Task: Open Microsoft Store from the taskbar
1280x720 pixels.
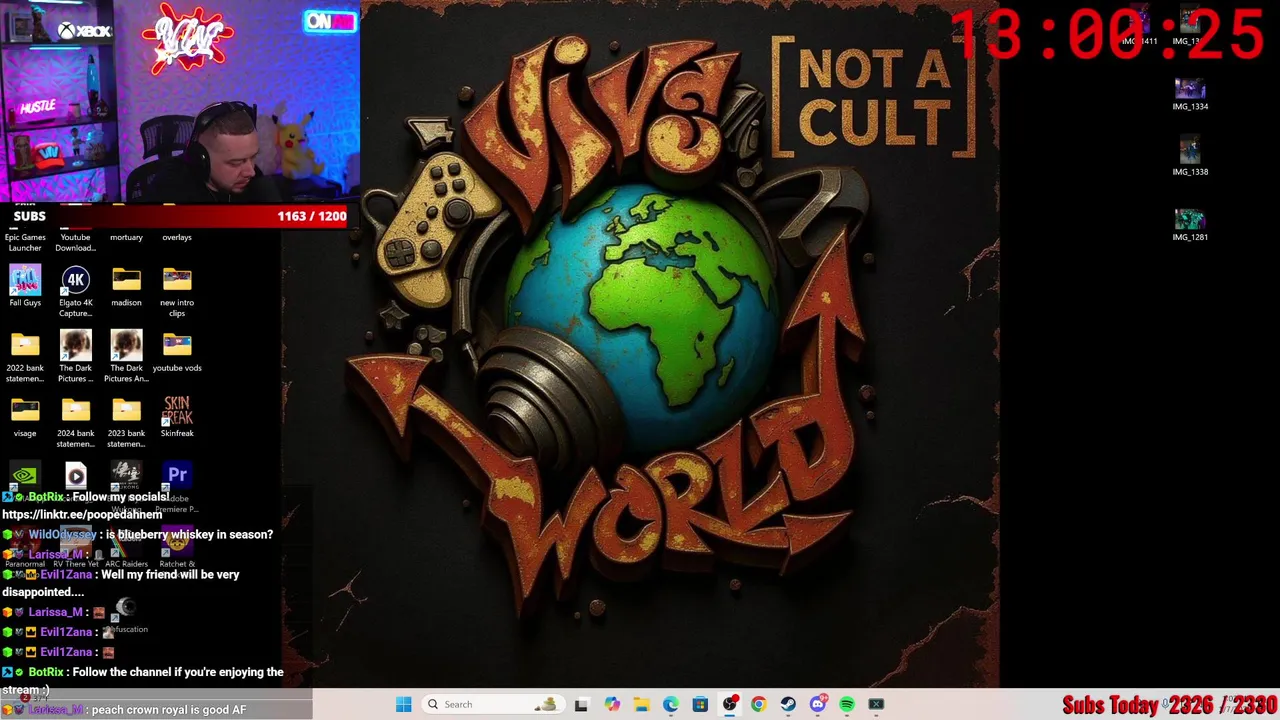Action: point(700,704)
